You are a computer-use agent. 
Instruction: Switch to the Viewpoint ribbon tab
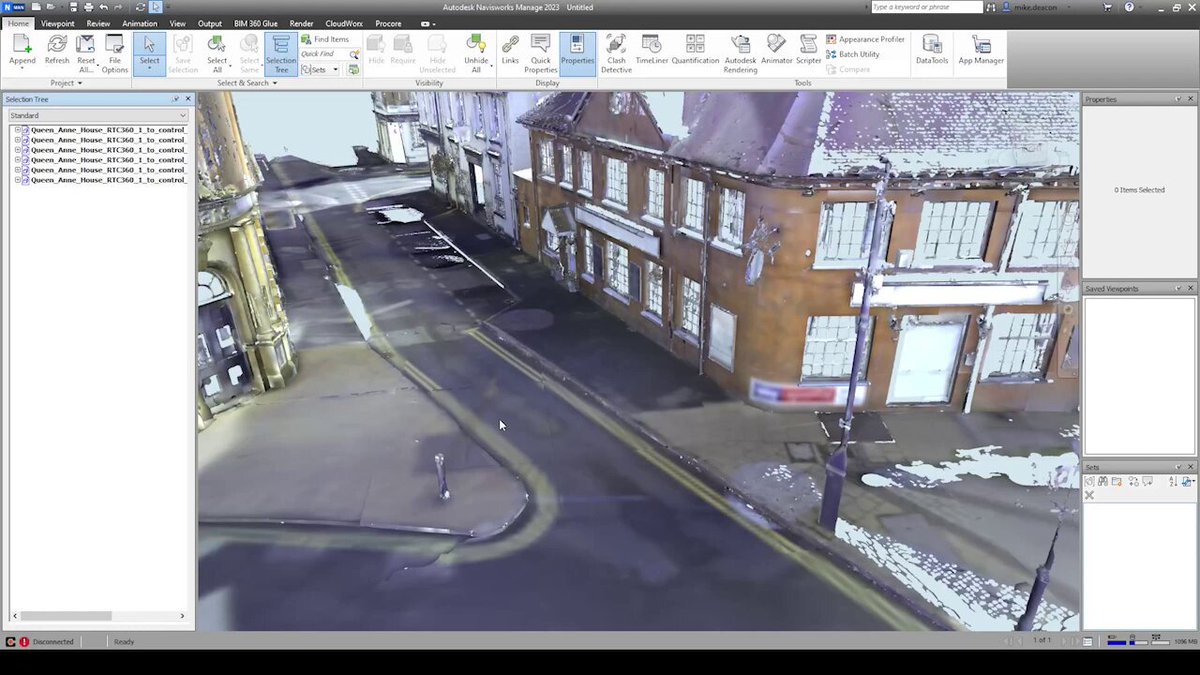click(58, 23)
